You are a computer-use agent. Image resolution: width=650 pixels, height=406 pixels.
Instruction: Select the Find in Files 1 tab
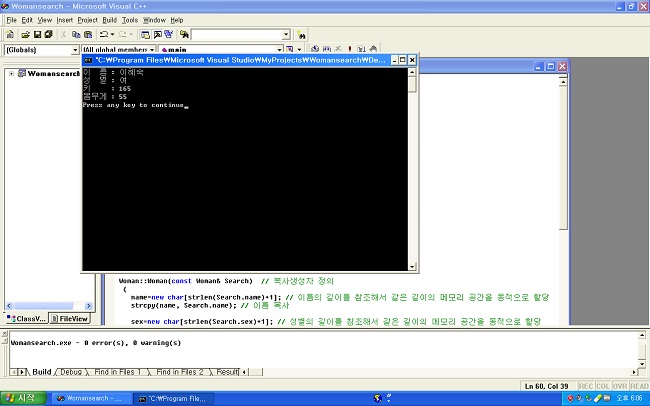click(x=115, y=372)
